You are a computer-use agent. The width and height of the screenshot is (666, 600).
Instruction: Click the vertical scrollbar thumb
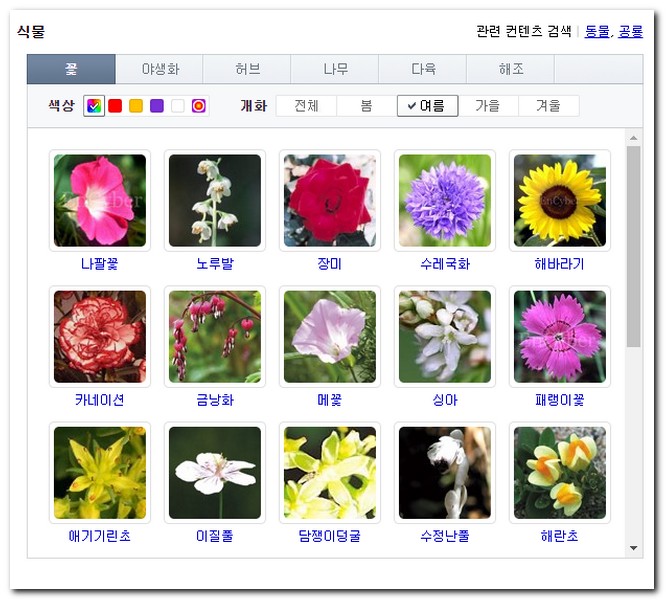[x=634, y=247]
